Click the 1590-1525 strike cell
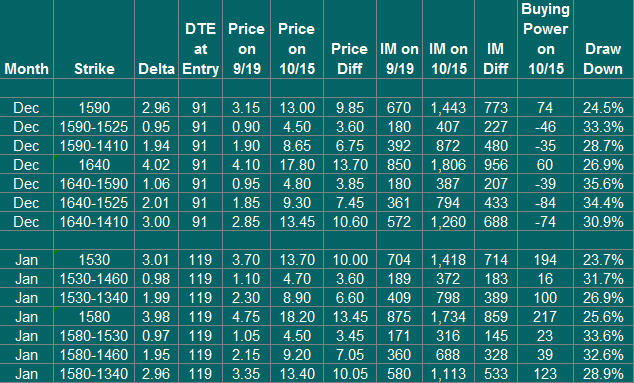The width and height of the screenshot is (634, 383). (x=94, y=127)
